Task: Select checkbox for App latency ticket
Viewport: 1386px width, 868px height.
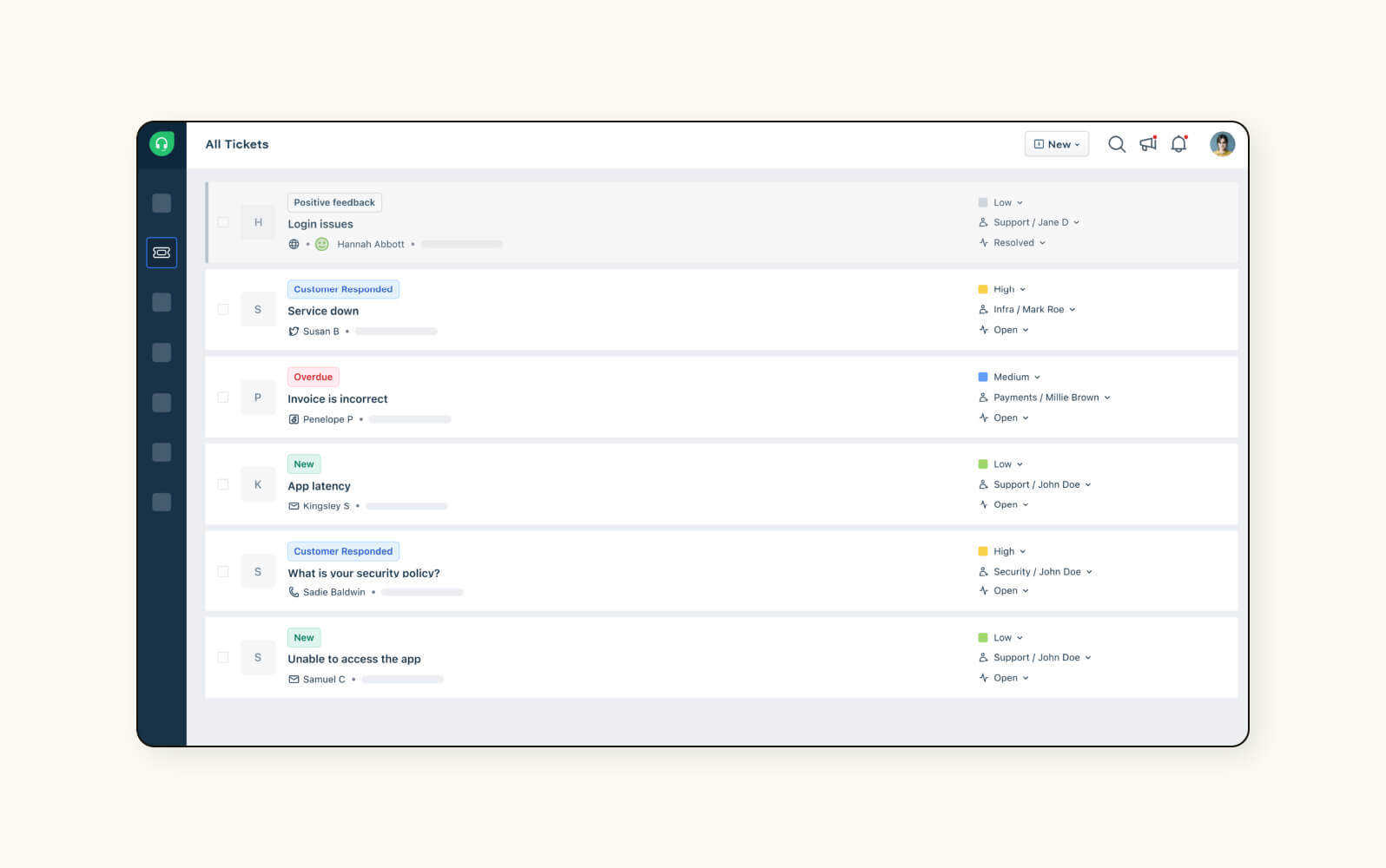Action: pyautogui.click(x=223, y=484)
